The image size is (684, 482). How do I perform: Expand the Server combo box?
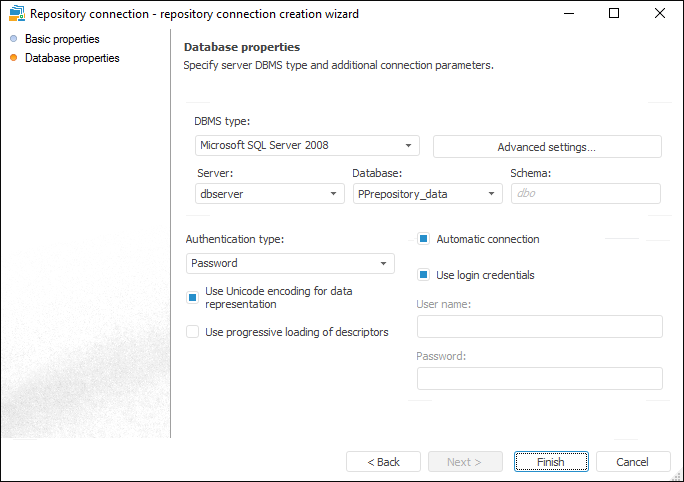[334, 195]
